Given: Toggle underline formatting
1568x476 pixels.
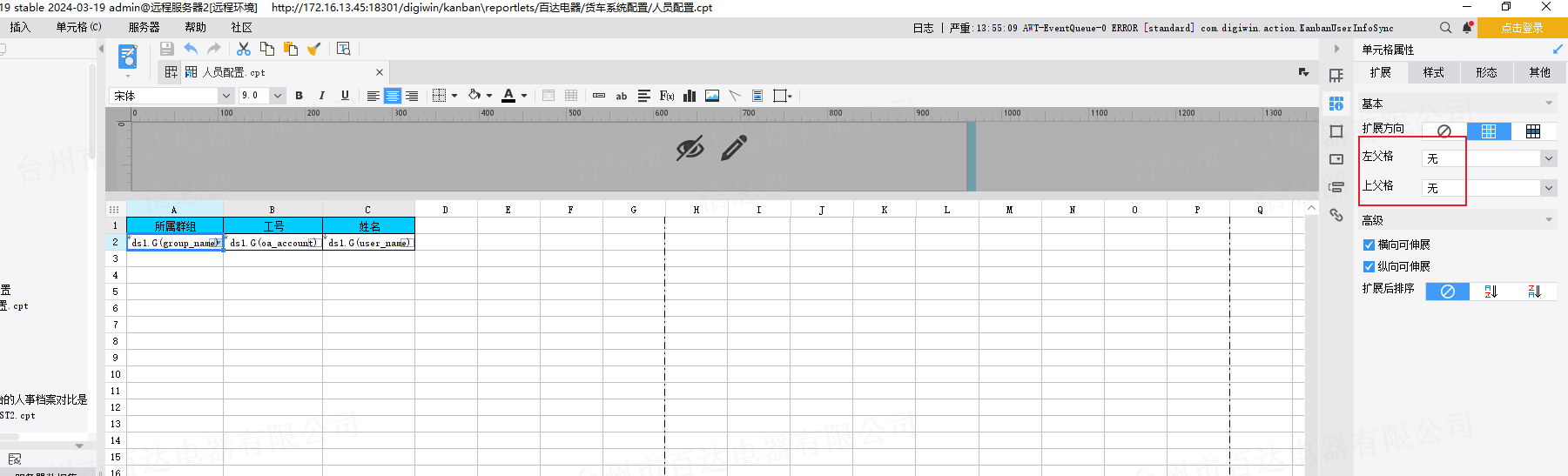Looking at the screenshot, I should (x=345, y=96).
